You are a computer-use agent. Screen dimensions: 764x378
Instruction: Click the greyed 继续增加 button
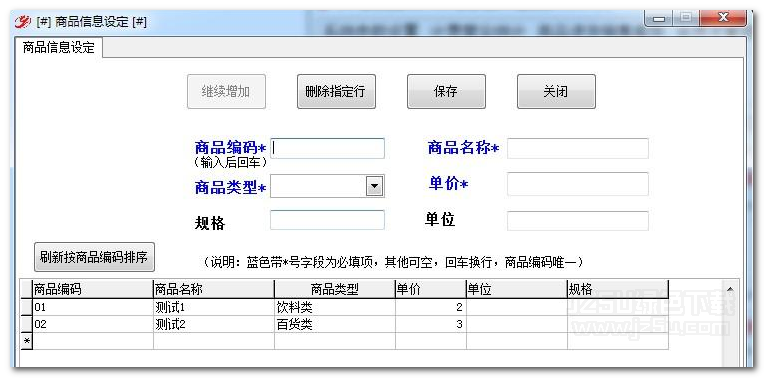click(x=226, y=92)
